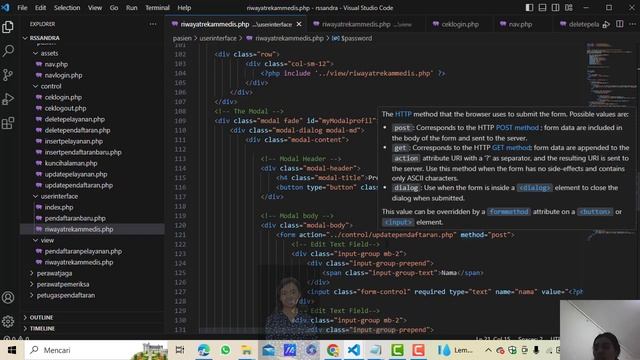Open updatependaftaran.php file

(79, 185)
